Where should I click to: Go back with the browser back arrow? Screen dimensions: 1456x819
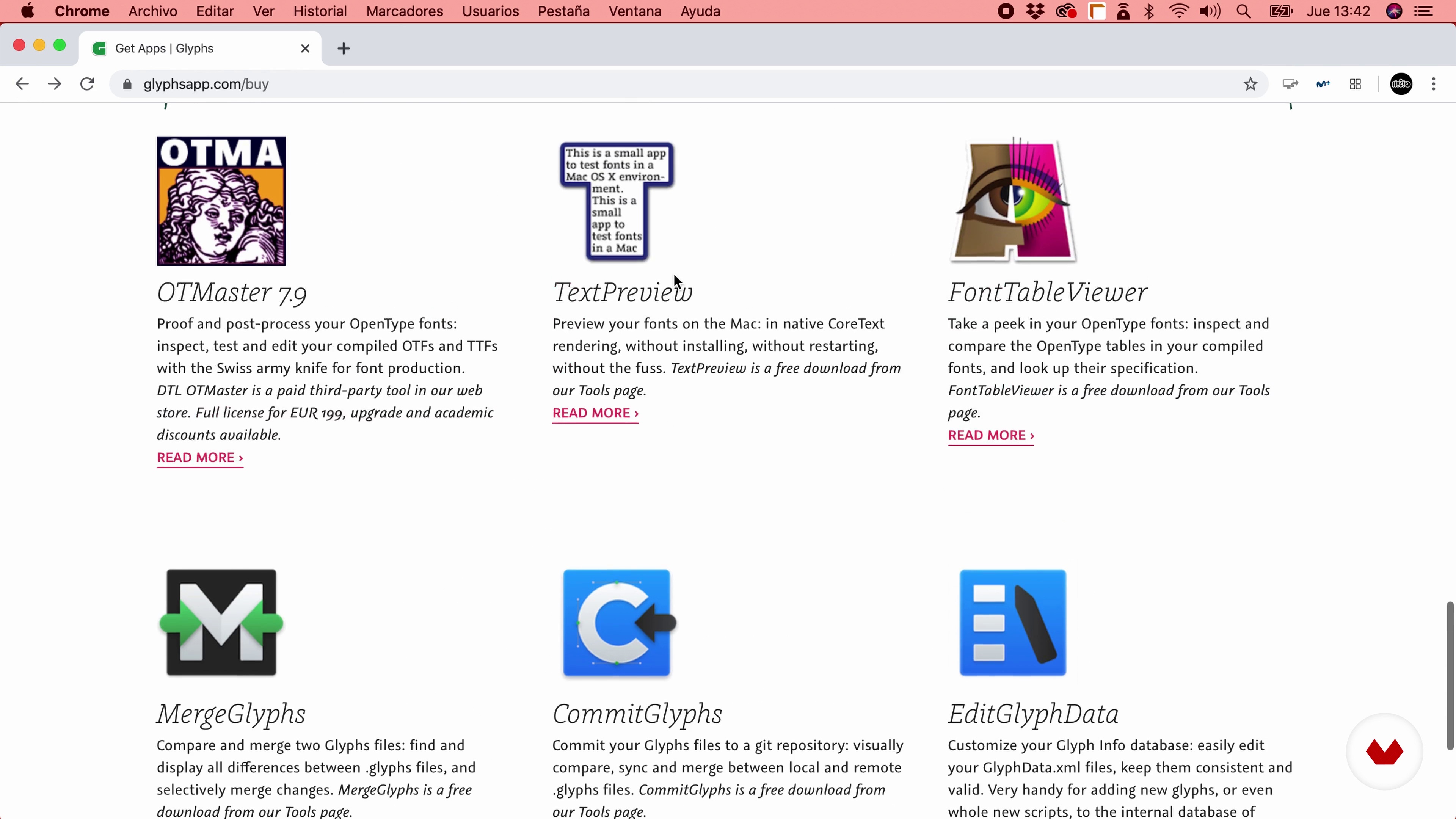(22, 84)
